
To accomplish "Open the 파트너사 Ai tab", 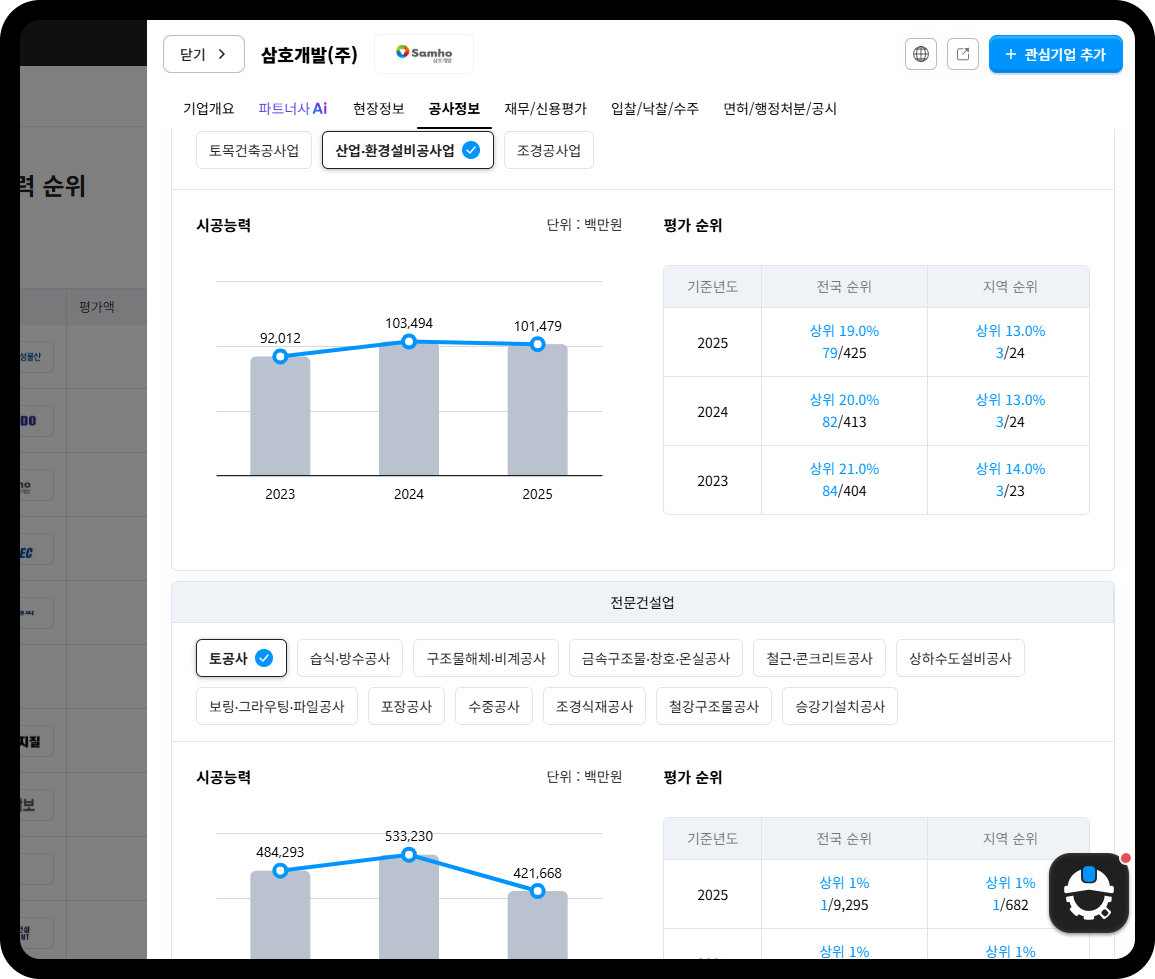I will [x=292, y=108].
